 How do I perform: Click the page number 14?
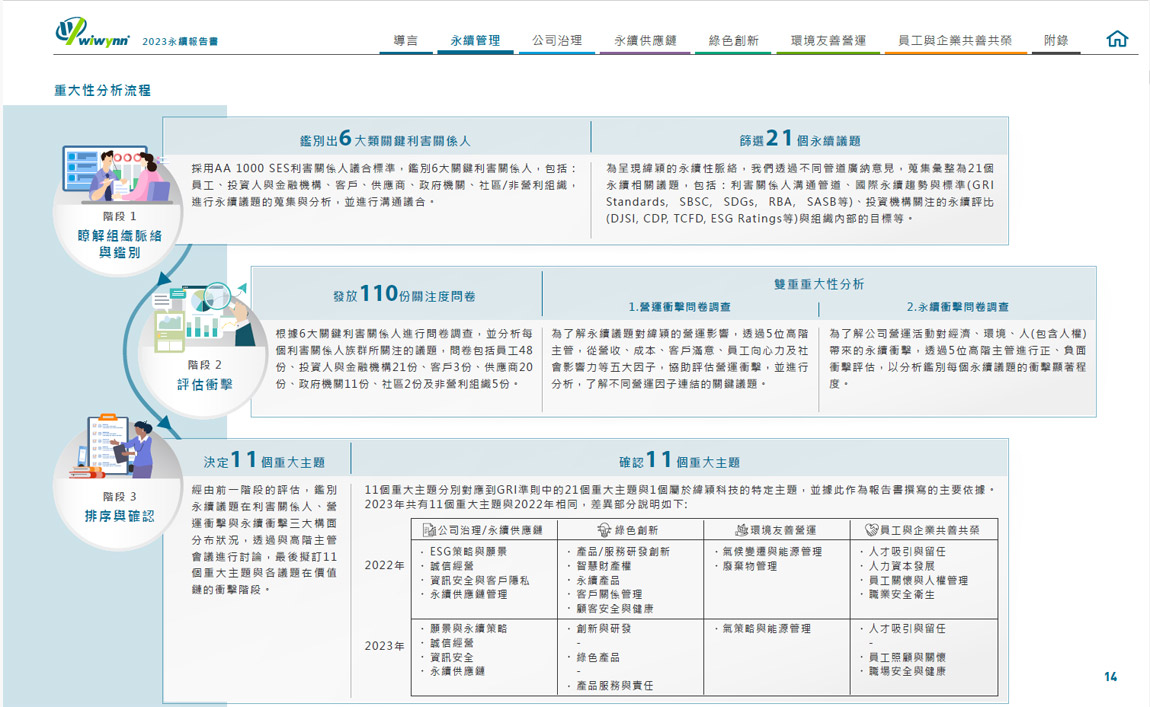(x=1110, y=677)
